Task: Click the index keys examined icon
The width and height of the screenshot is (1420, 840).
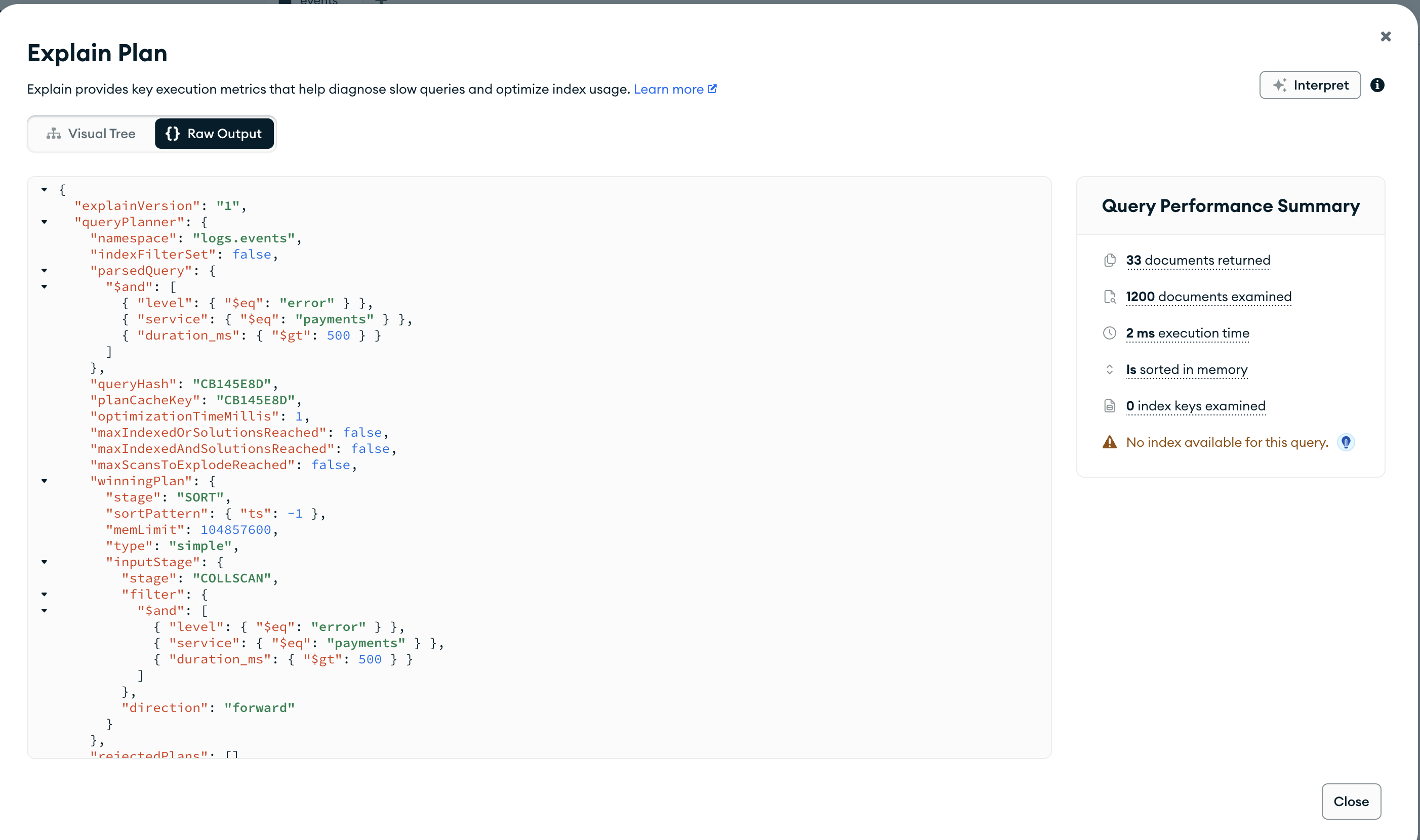Action: tap(1109, 406)
